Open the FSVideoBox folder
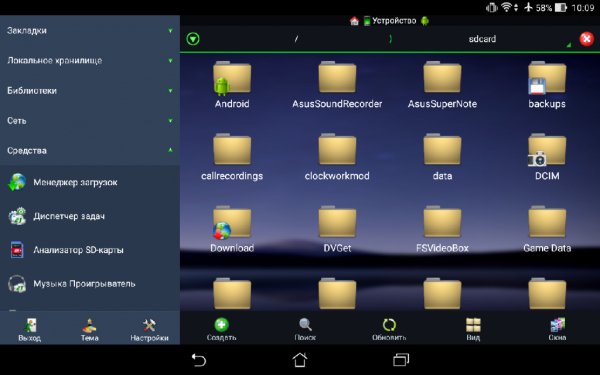Screen dimensions: 600x375 coord(442,230)
